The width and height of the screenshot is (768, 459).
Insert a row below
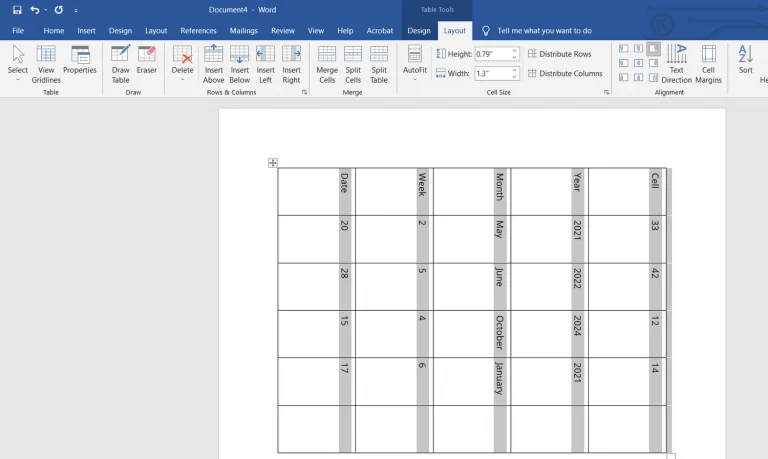240,64
